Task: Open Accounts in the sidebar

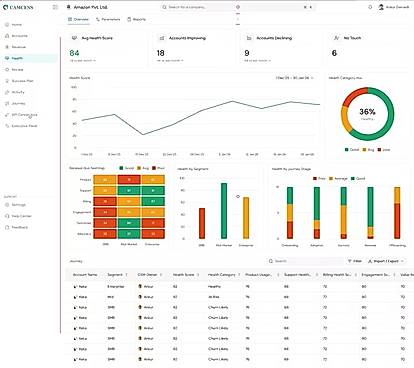Action: 19,36
